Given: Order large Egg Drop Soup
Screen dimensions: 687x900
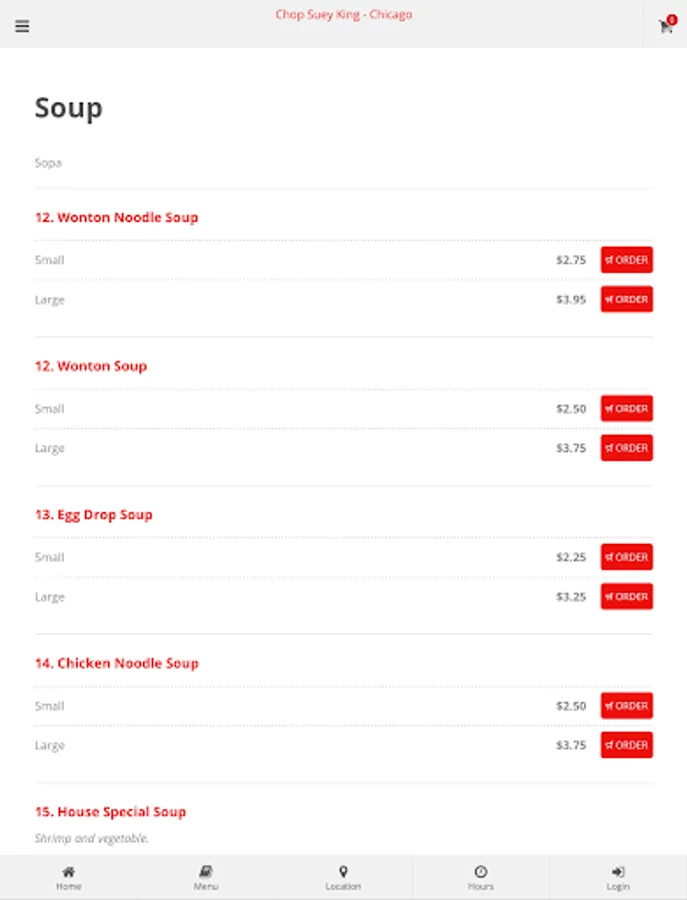Looking at the screenshot, I should coord(627,597).
